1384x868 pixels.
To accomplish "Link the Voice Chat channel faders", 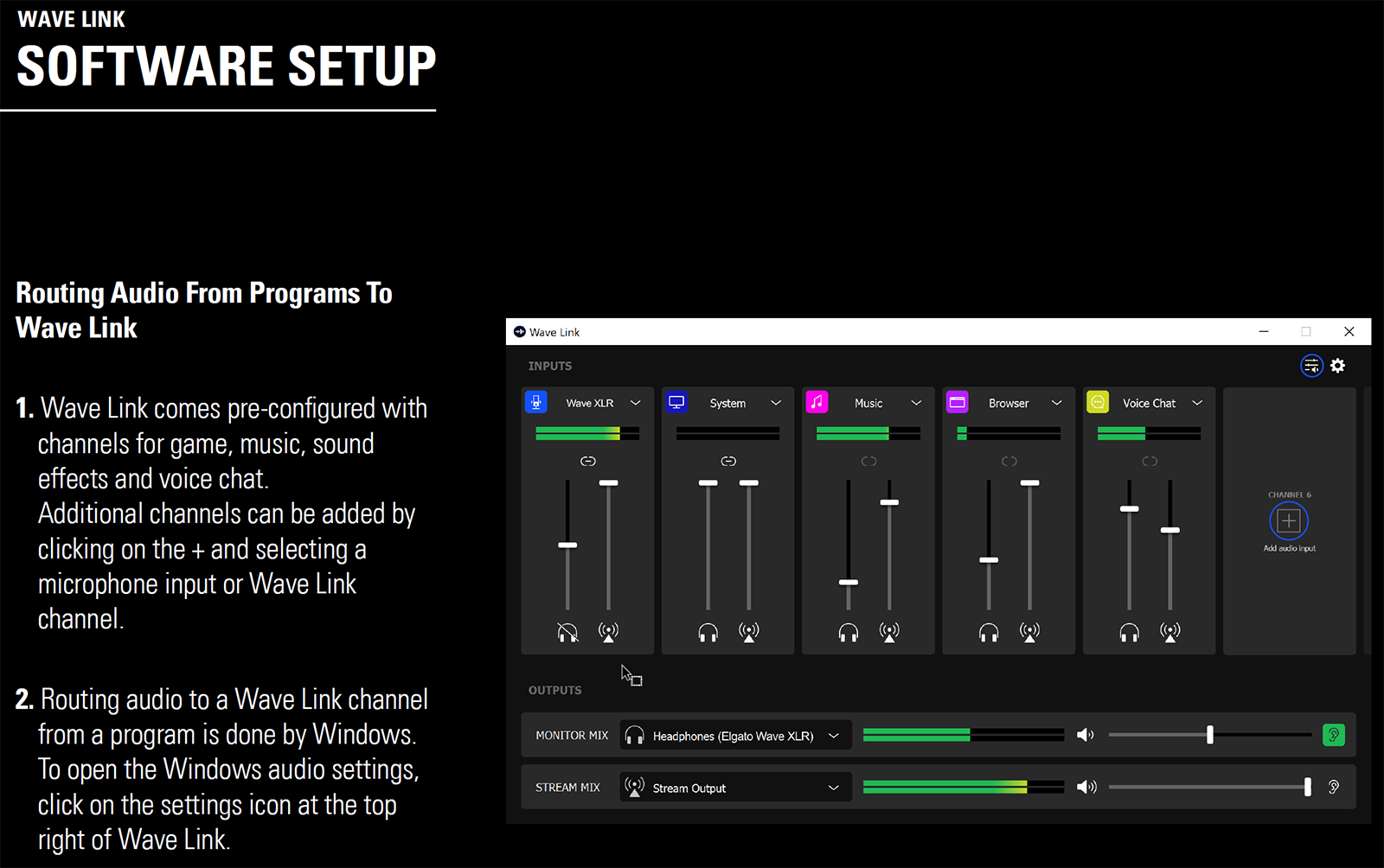I will point(1150,461).
